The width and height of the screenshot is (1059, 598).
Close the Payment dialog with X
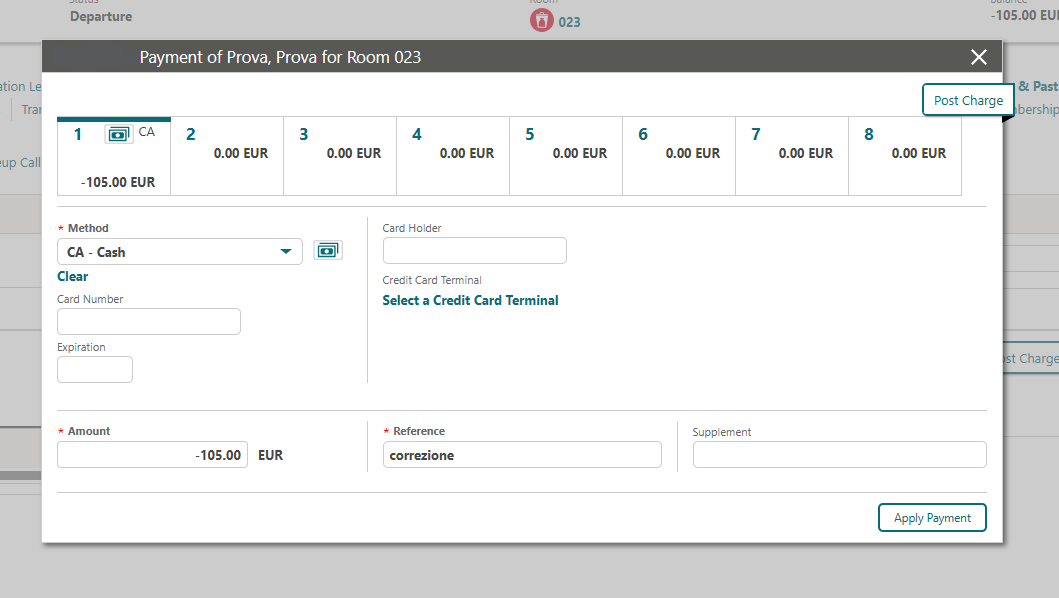(978, 57)
